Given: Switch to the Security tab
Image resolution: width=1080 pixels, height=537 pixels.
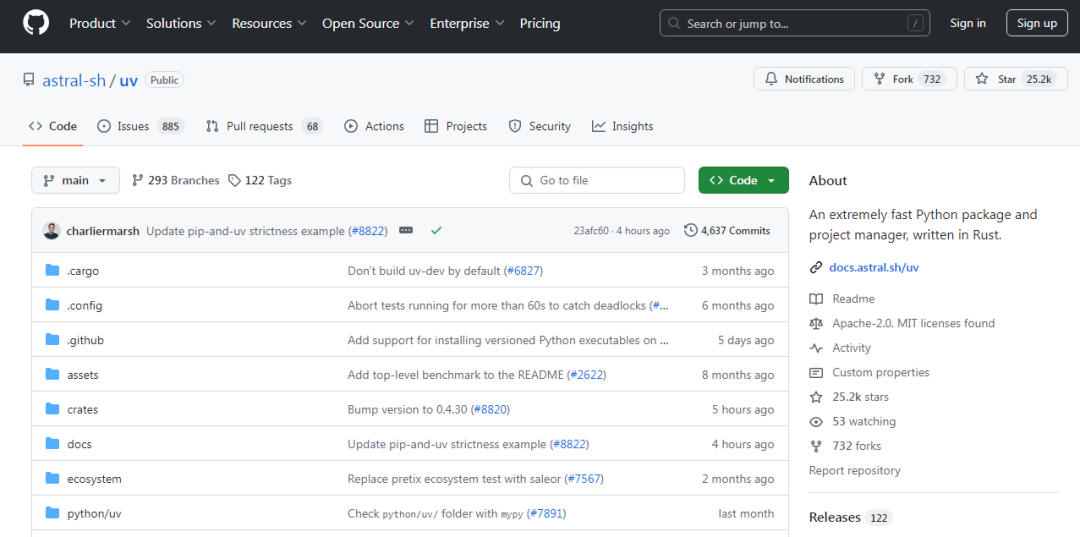Looking at the screenshot, I should pyautogui.click(x=539, y=126).
